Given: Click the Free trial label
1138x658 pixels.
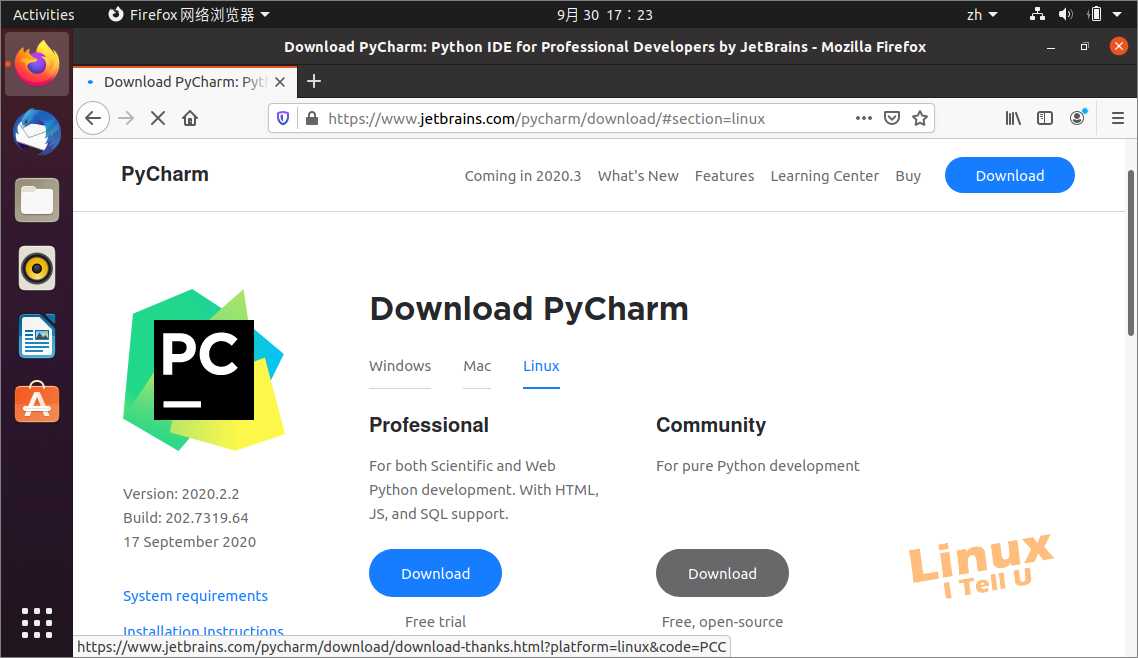Looking at the screenshot, I should coord(435,622).
